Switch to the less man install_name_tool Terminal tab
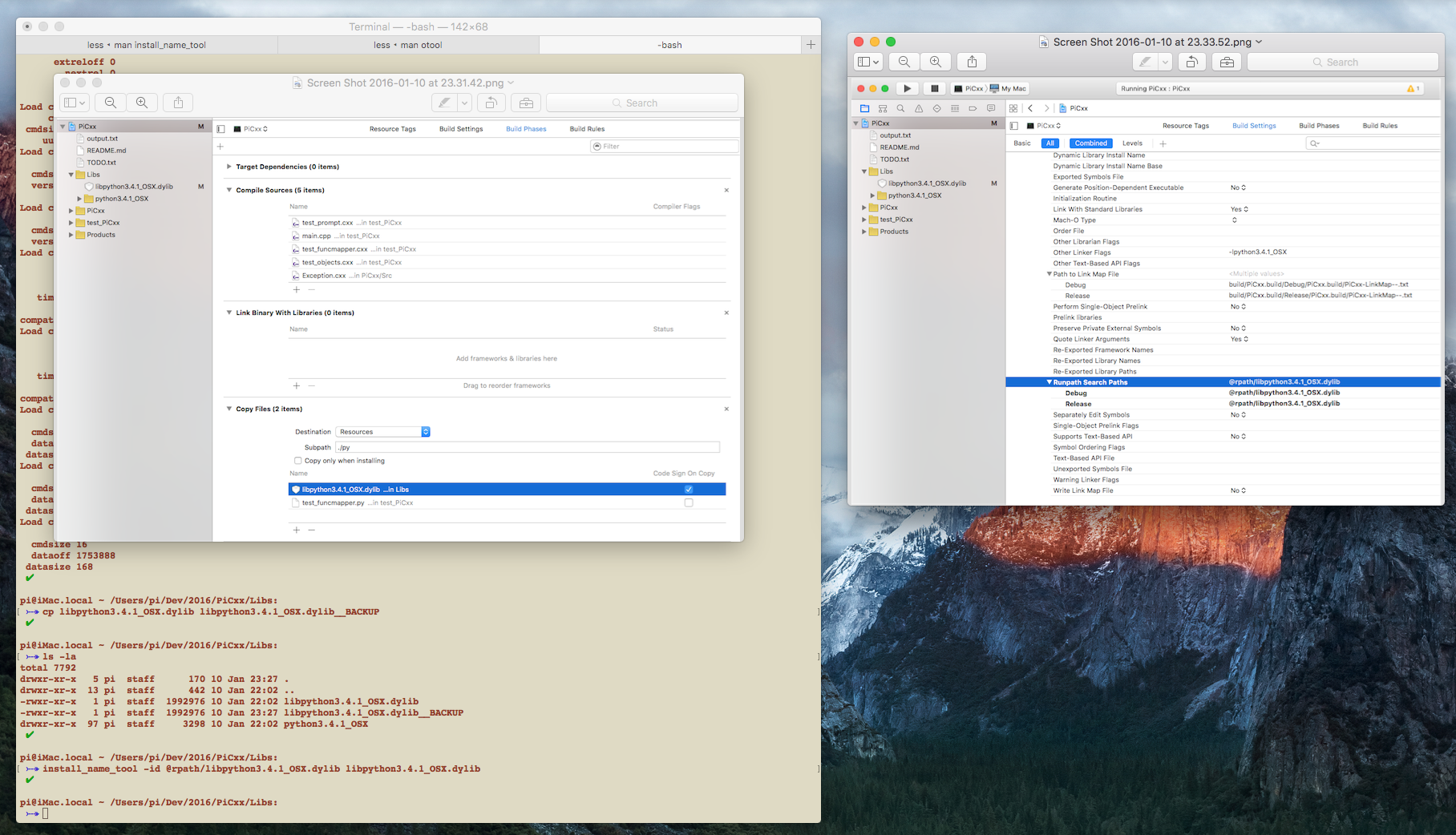1456x835 pixels. click(147, 45)
